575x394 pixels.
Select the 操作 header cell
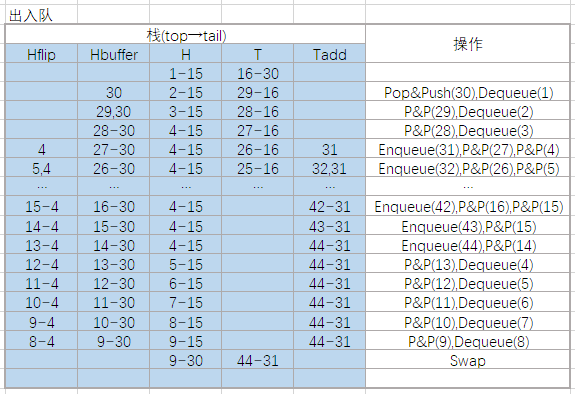click(467, 44)
